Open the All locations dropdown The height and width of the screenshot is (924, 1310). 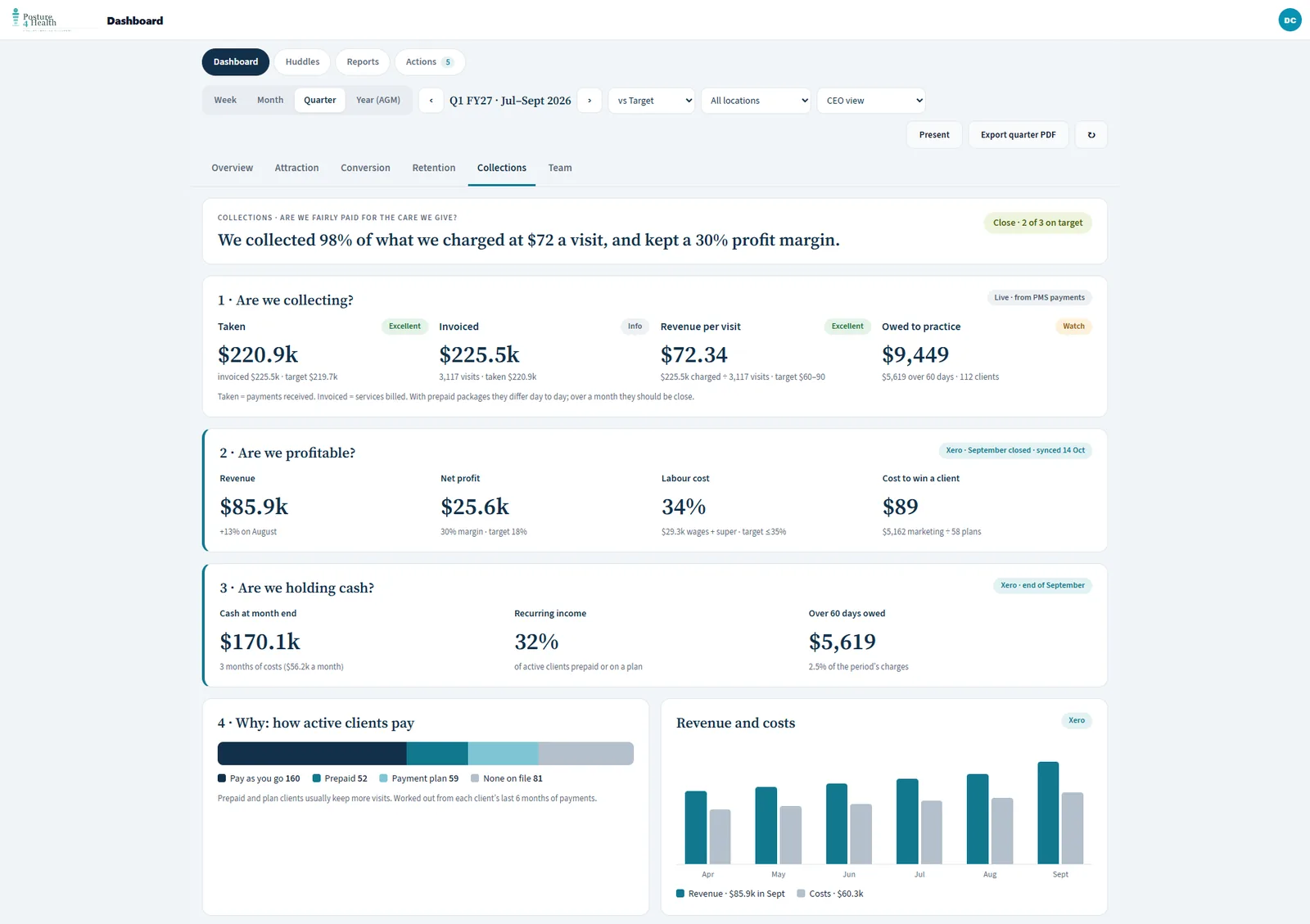[756, 101]
